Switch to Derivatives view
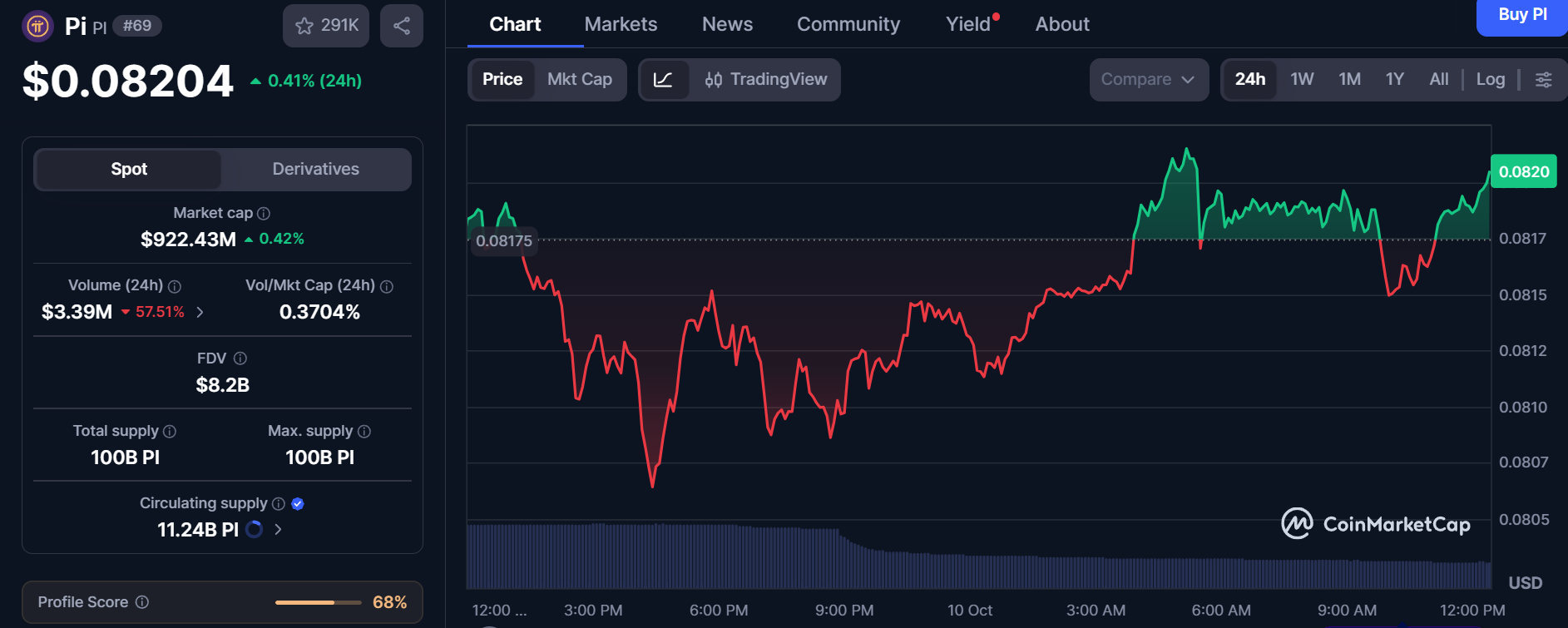 [x=316, y=170]
